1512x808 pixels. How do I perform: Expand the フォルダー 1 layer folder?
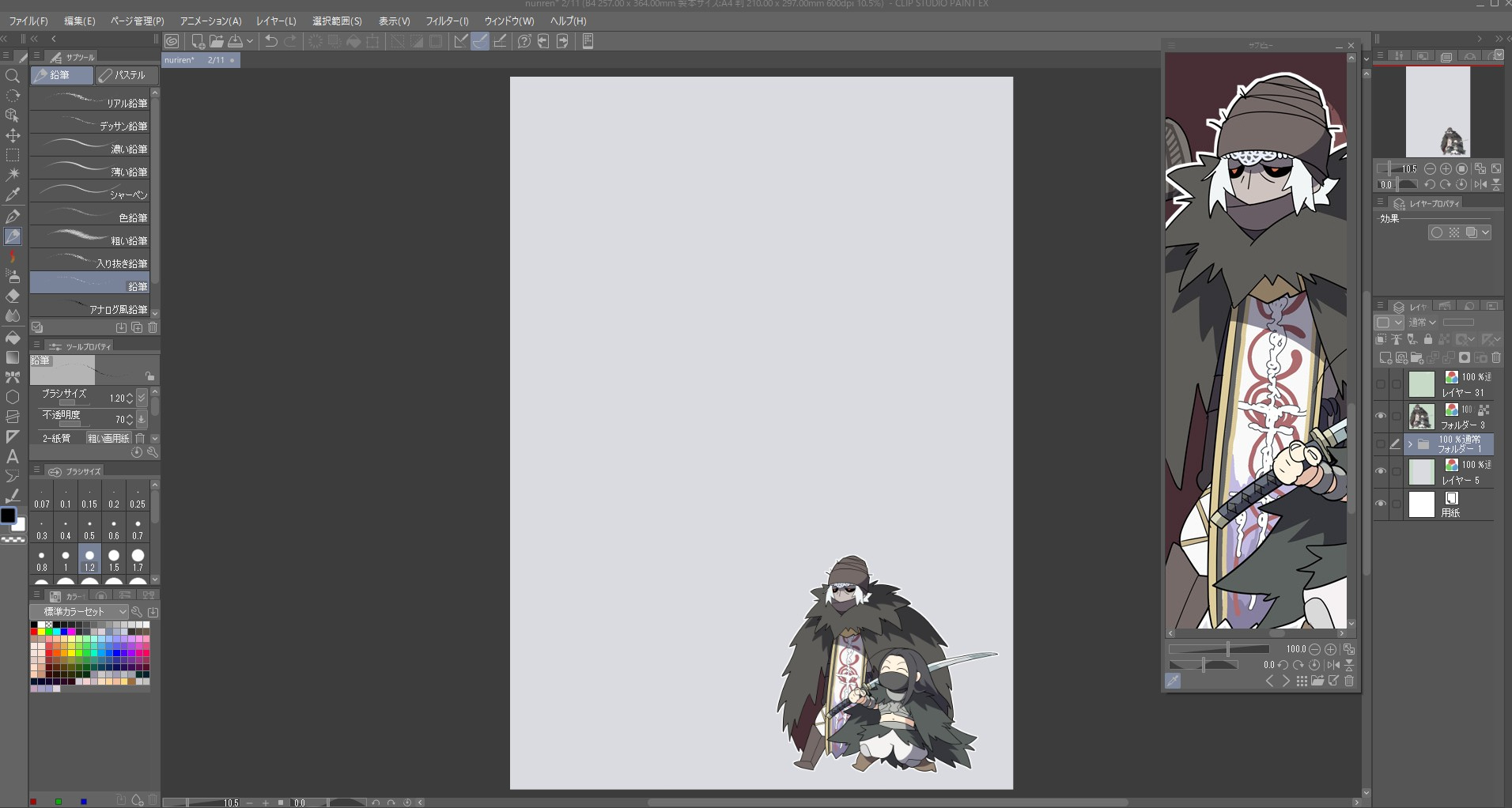1410,444
